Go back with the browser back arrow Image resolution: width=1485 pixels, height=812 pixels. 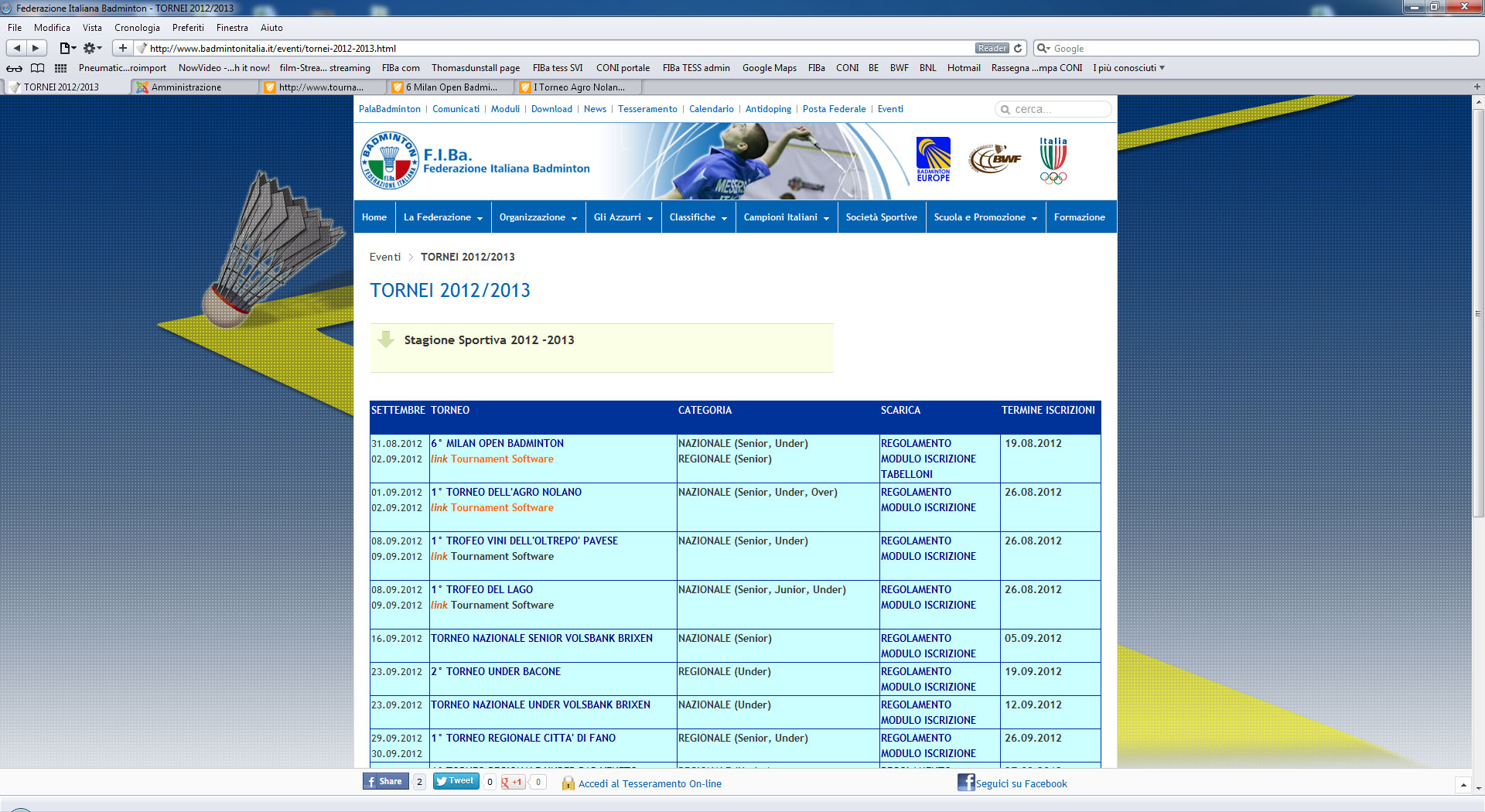[17, 48]
